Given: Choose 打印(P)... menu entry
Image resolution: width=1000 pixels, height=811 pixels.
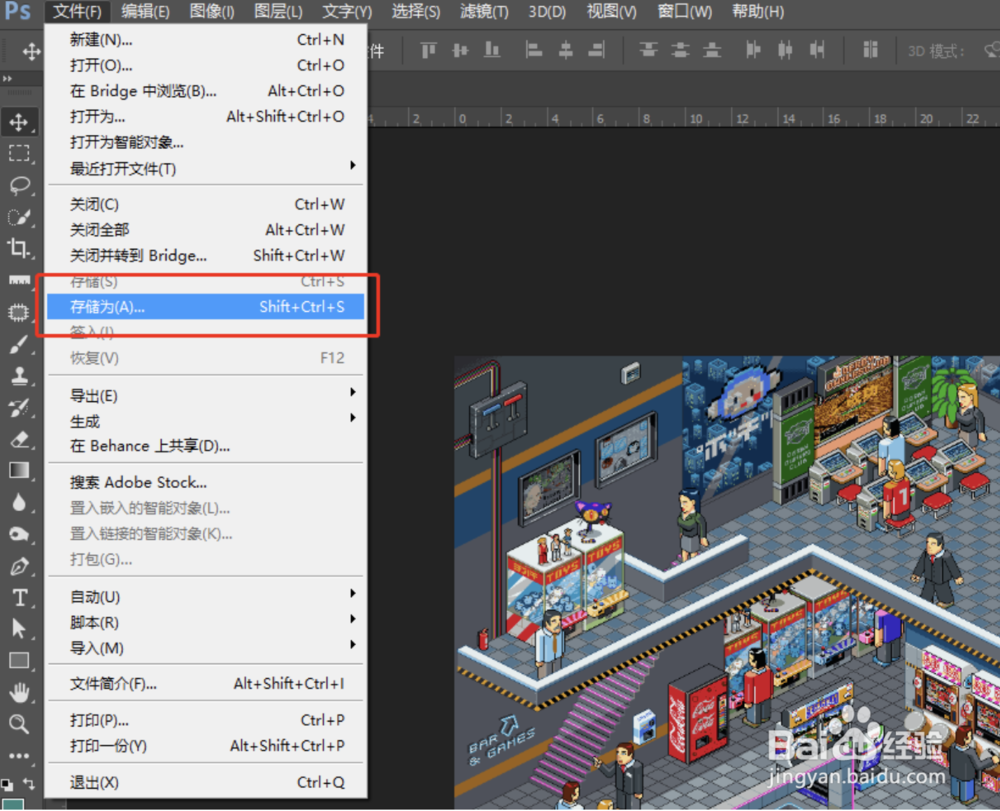Looking at the screenshot, I should (205, 720).
